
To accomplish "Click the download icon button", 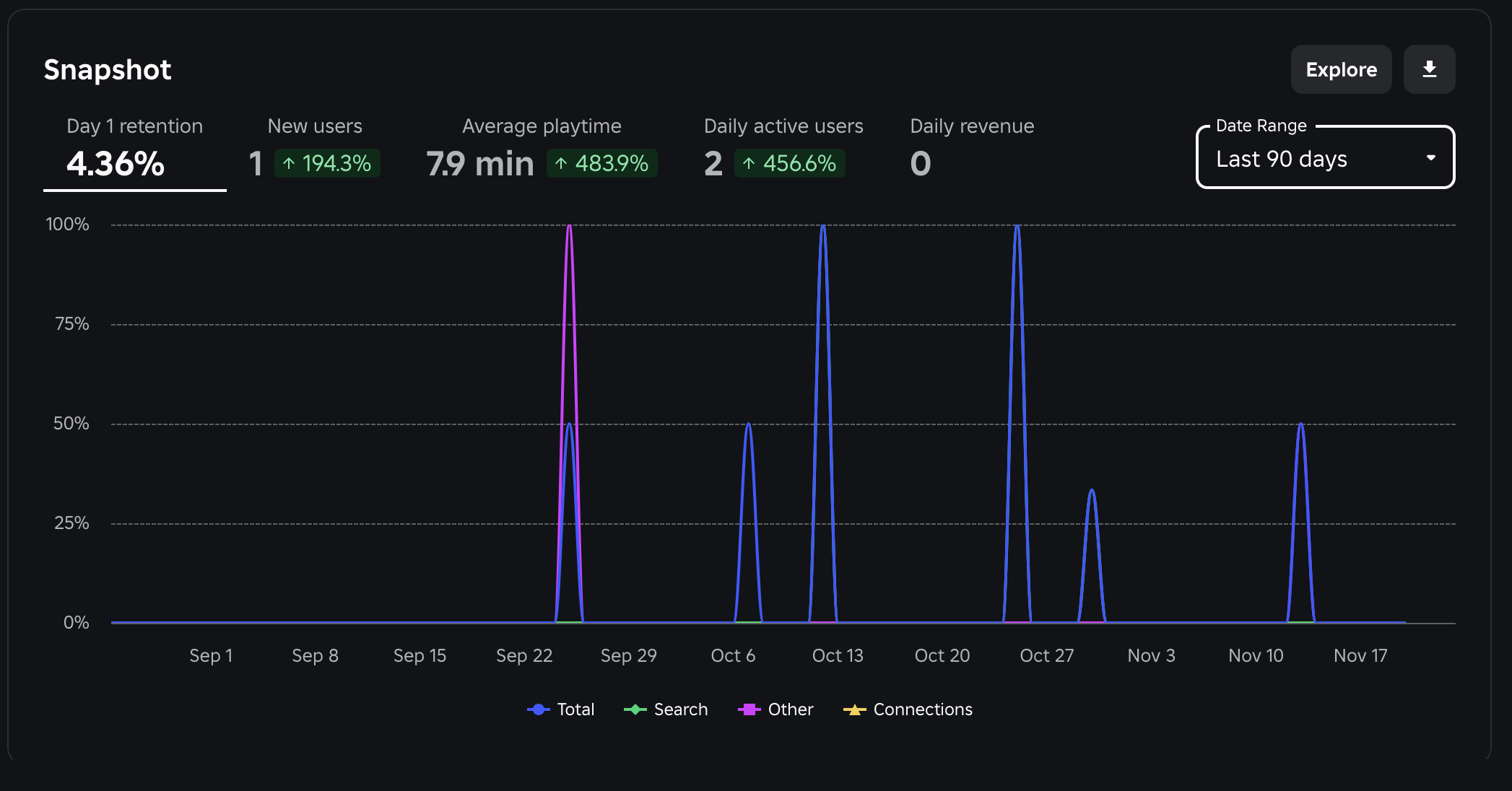I will (1429, 69).
